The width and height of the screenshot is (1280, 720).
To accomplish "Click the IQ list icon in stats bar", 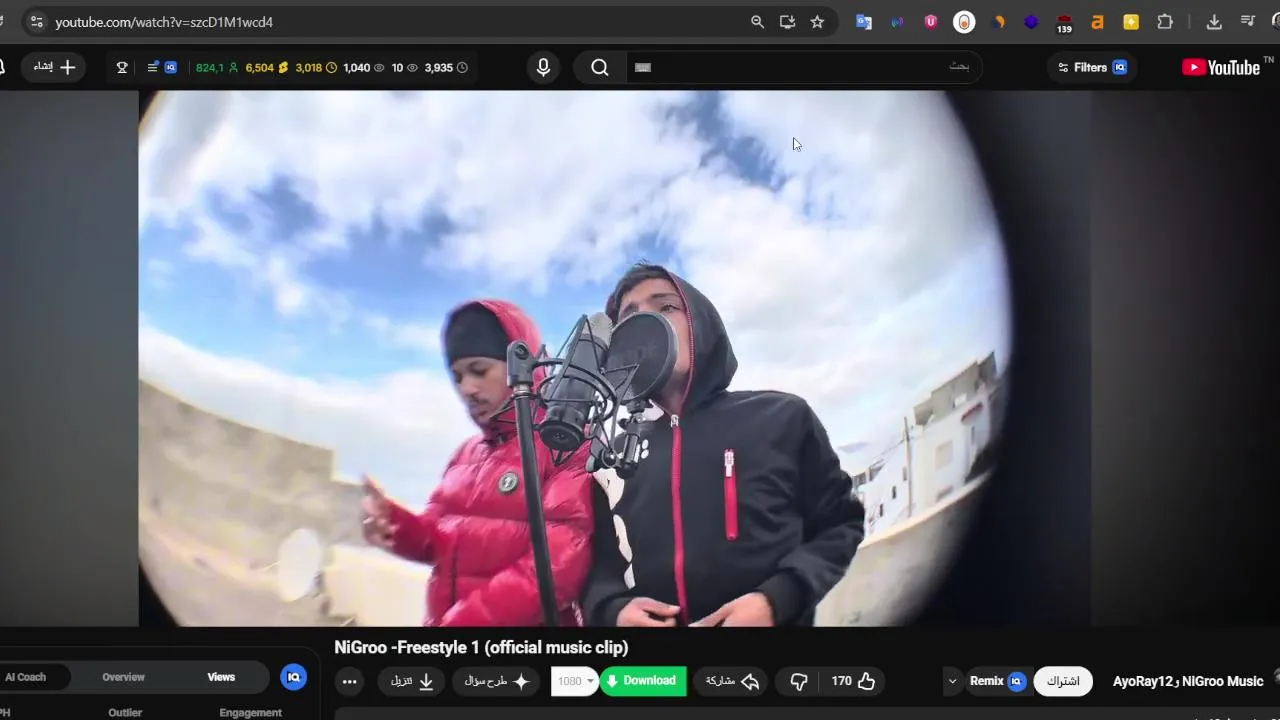I will [x=162, y=67].
